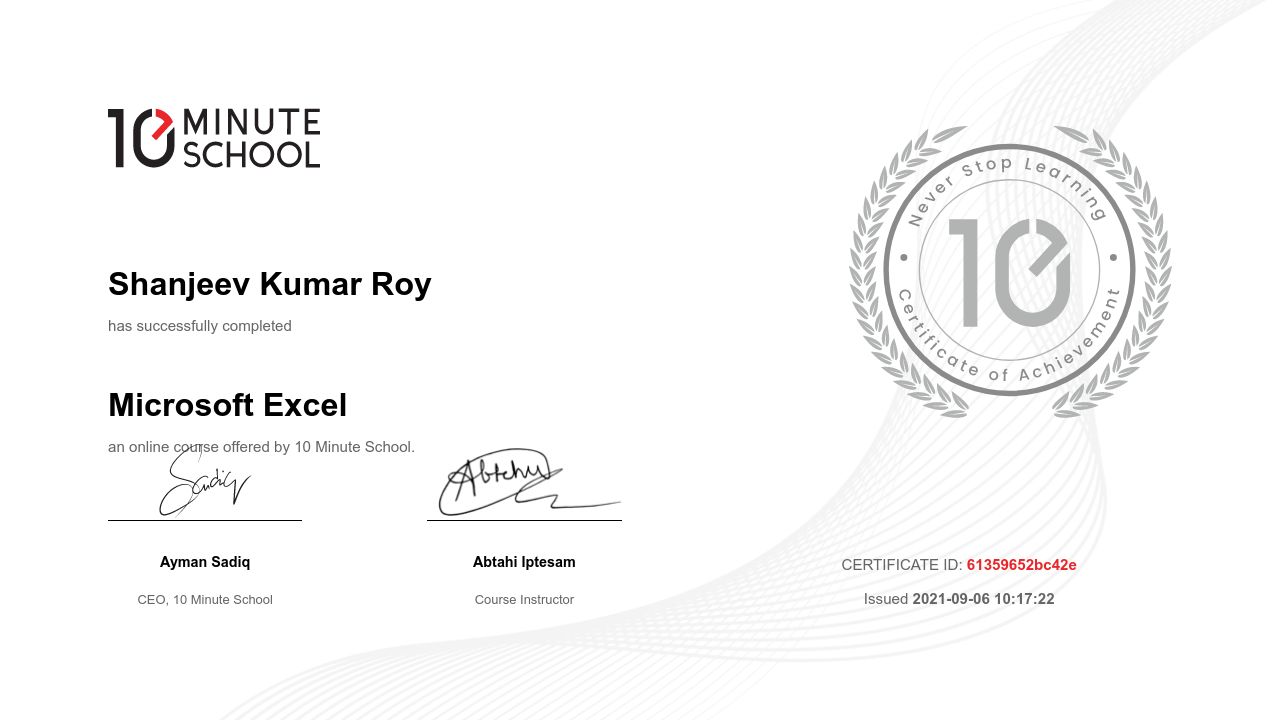This screenshot has width=1280, height=720.
Task: Click the "CERTIFICATE ID:" label
Action: tap(901, 565)
